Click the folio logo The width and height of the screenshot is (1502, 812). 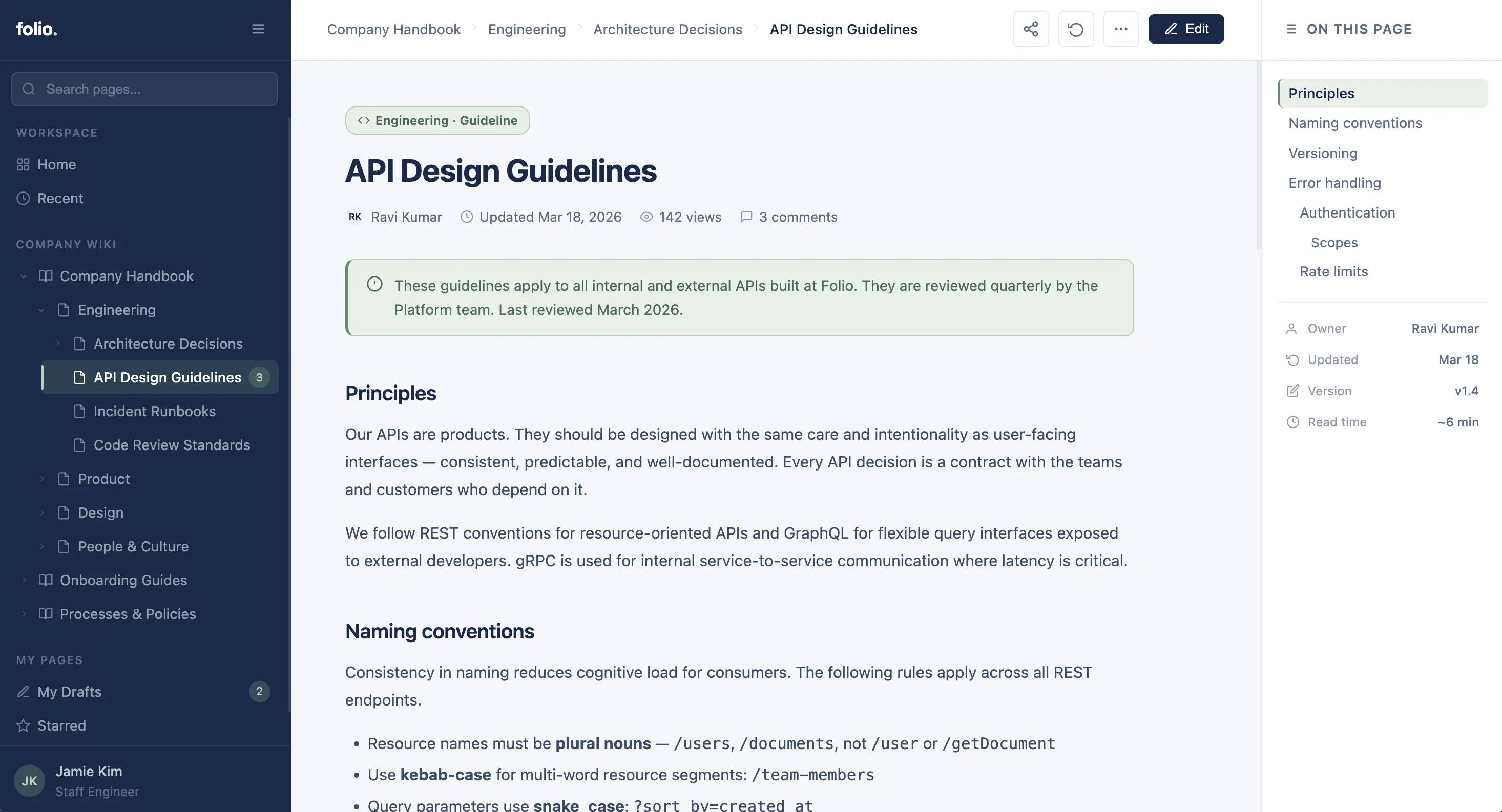point(36,29)
